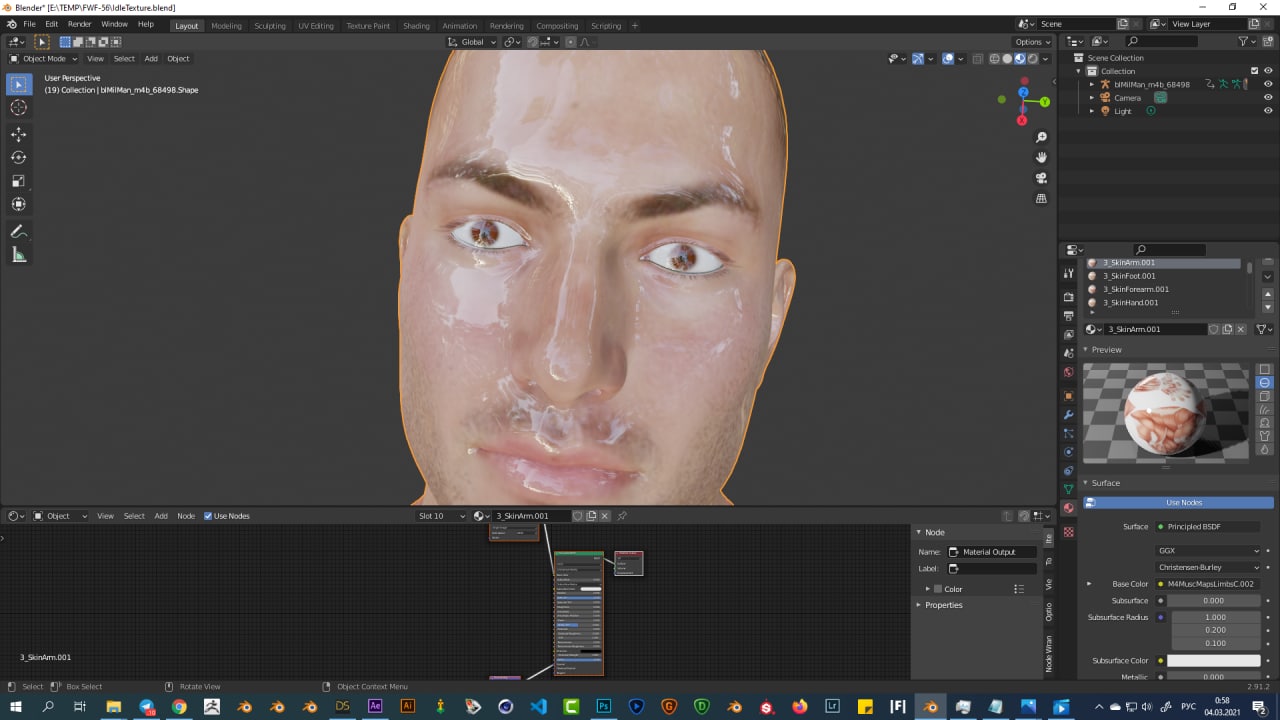Click the Subsurface Color white swatch
This screenshot has height=720, width=1280.
coord(1213,661)
